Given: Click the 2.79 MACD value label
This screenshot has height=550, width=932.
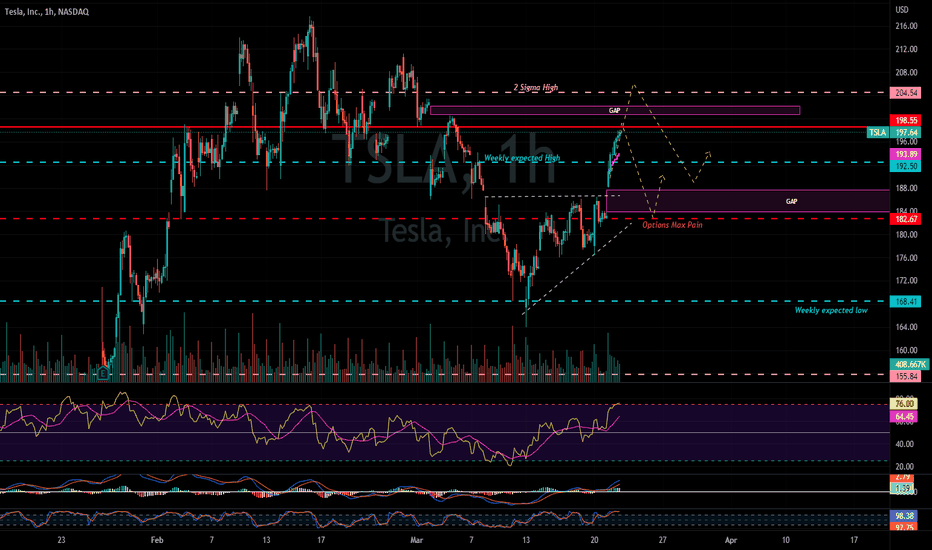Looking at the screenshot, I should pos(904,477).
